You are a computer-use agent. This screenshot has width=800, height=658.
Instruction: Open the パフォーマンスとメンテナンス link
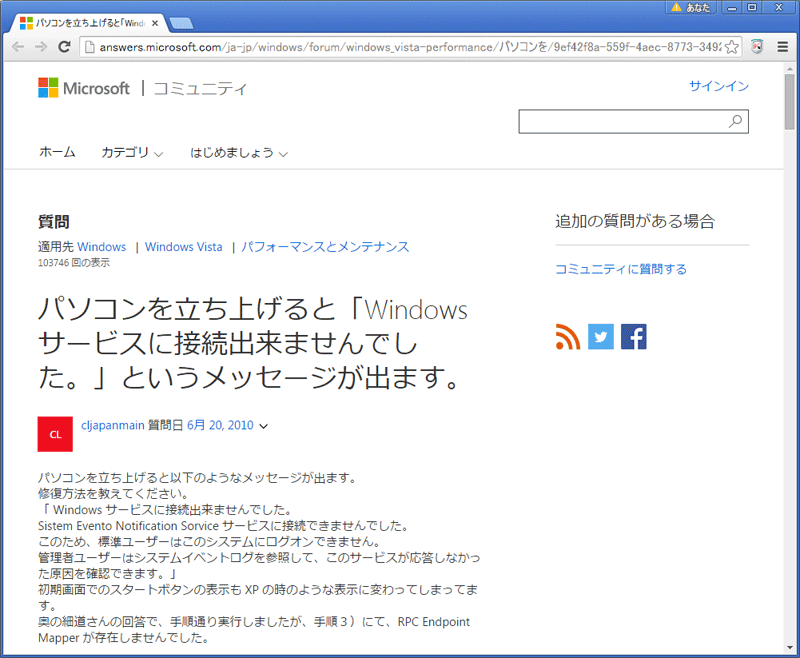tap(325, 247)
